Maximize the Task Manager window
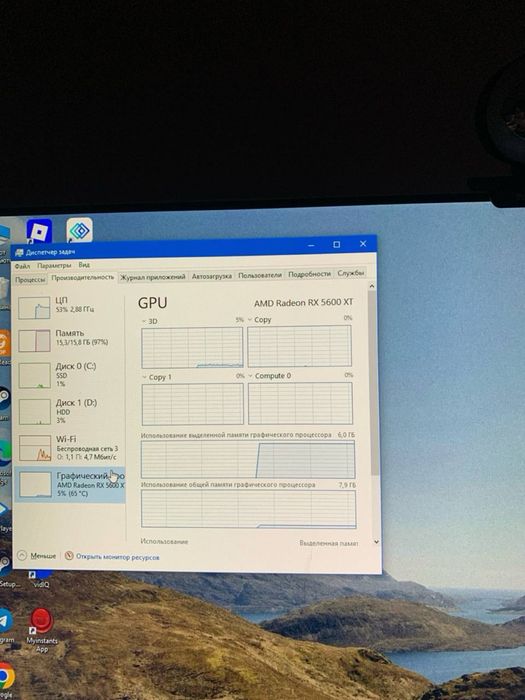The width and height of the screenshot is (525, 700). pyautogui.click(x=337, y=244)
